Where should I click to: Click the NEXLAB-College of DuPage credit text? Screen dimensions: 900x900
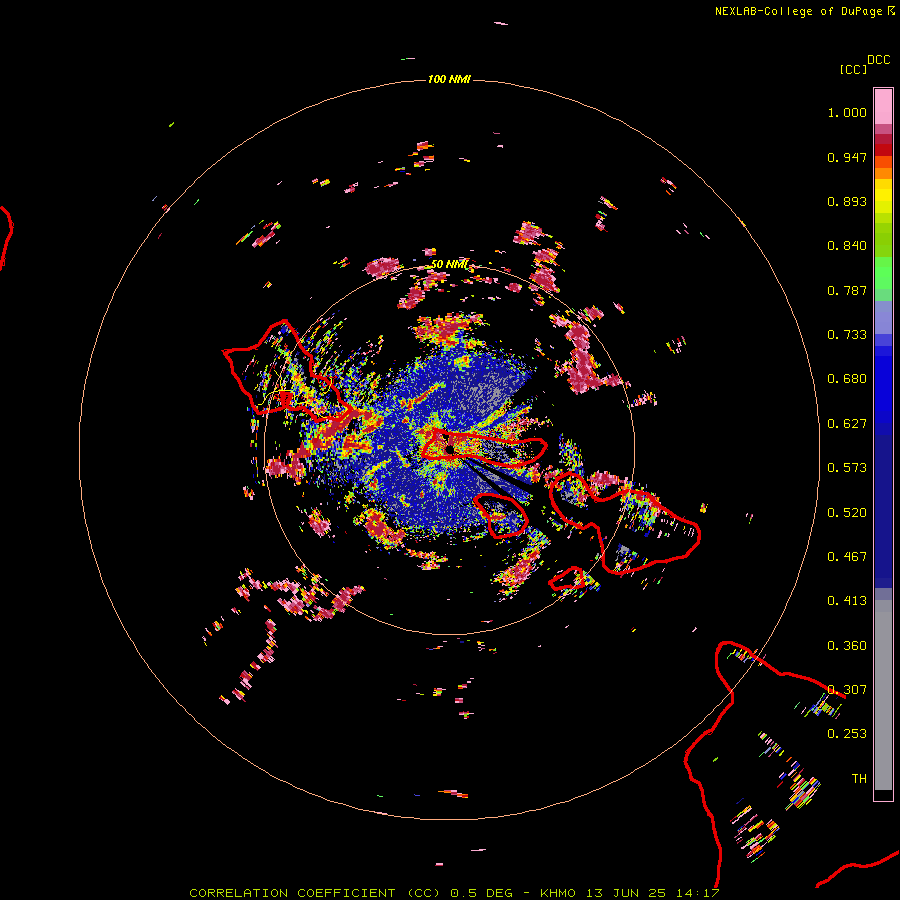pos(798,11)
